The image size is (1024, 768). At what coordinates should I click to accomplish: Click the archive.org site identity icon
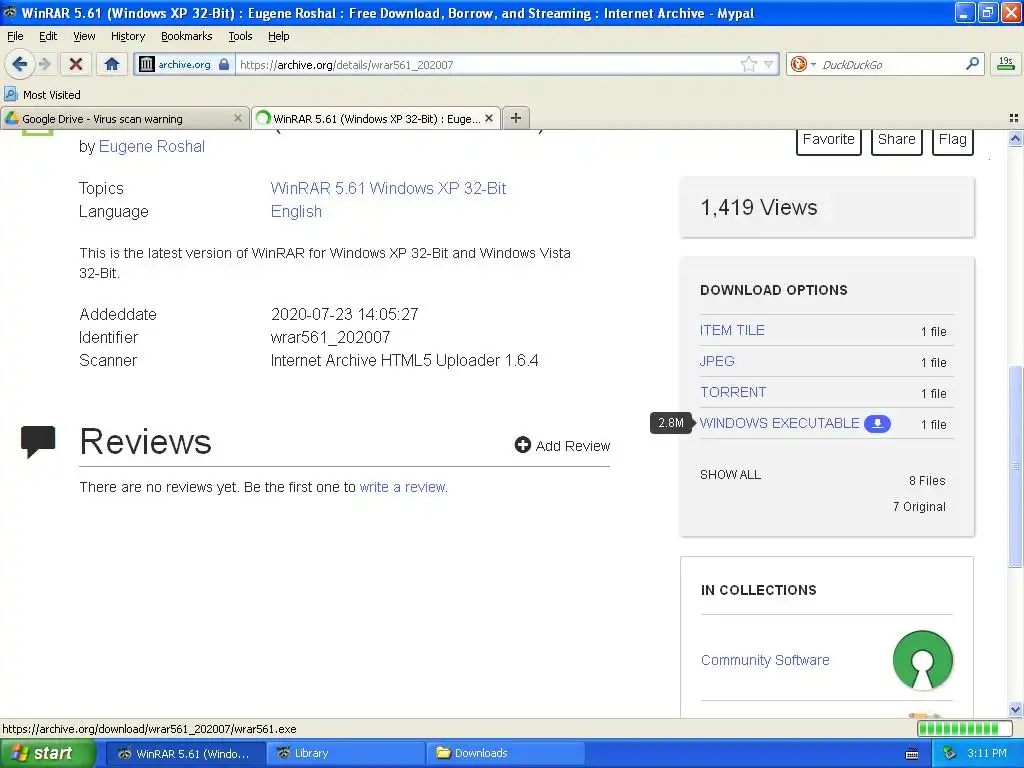(147, 64)
